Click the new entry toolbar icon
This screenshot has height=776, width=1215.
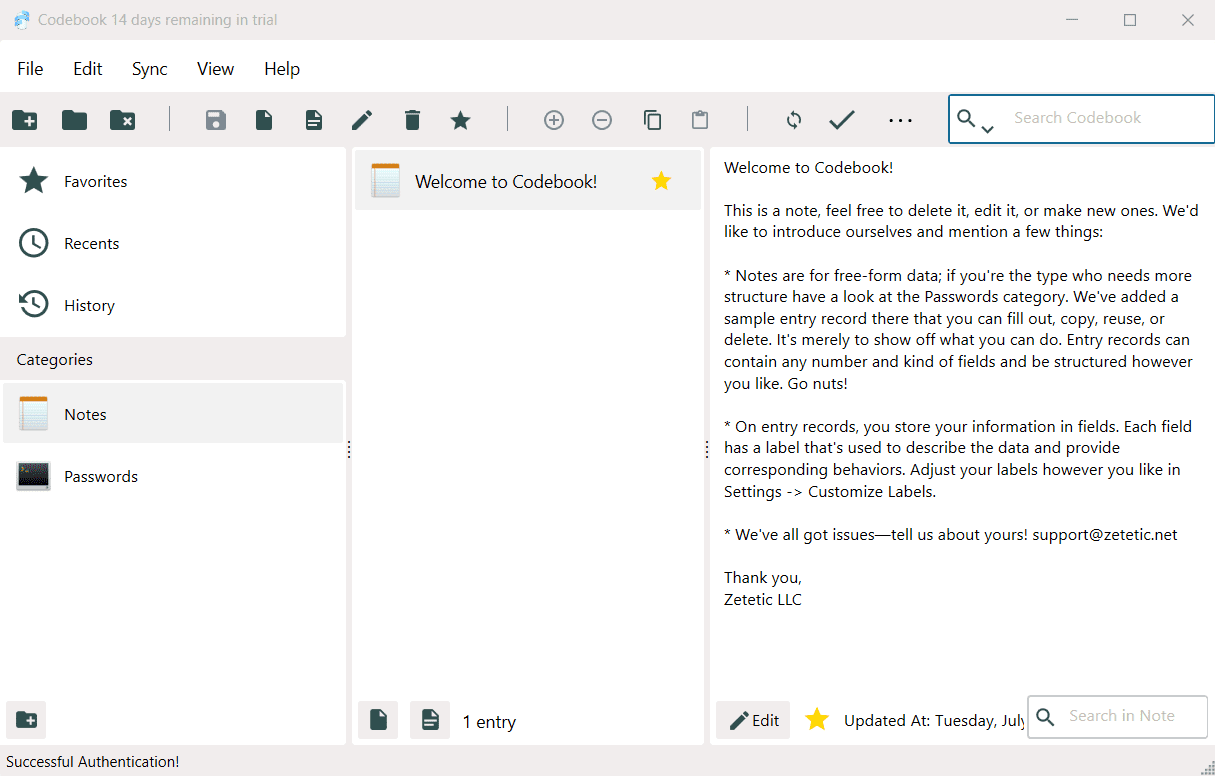click(264, 120)
